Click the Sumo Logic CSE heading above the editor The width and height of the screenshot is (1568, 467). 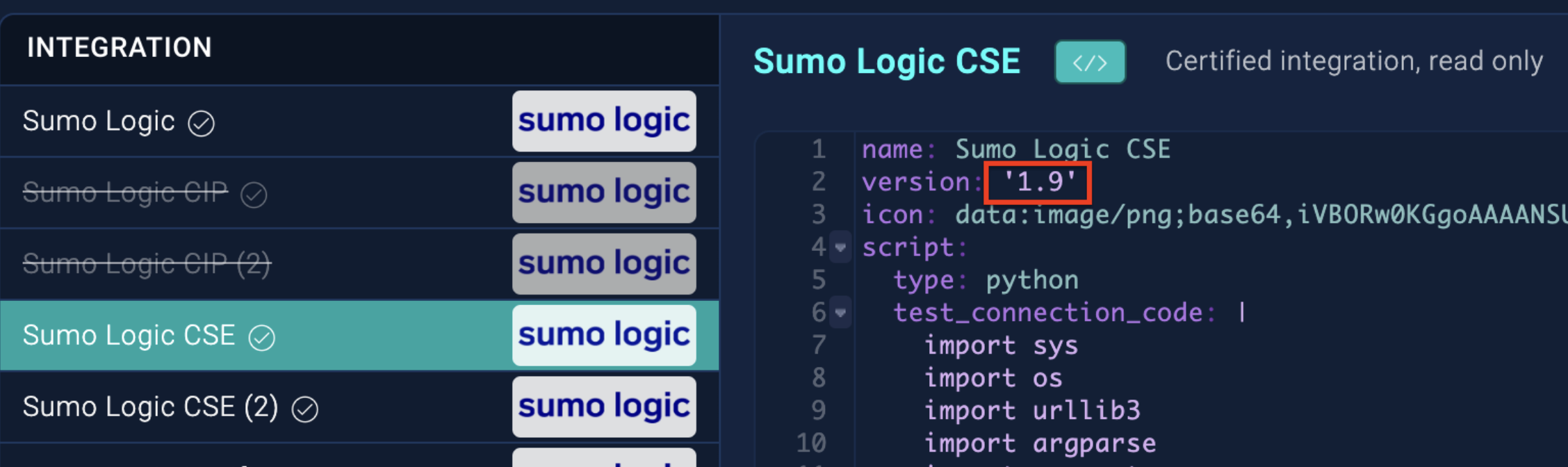tap(886, 62)
